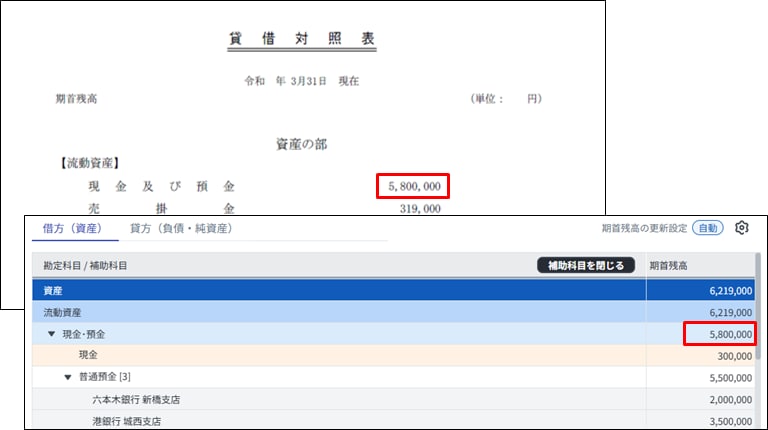Collapse the 現金・預金 row triangle
768x430 pixels.
click(x=52, y=333)
